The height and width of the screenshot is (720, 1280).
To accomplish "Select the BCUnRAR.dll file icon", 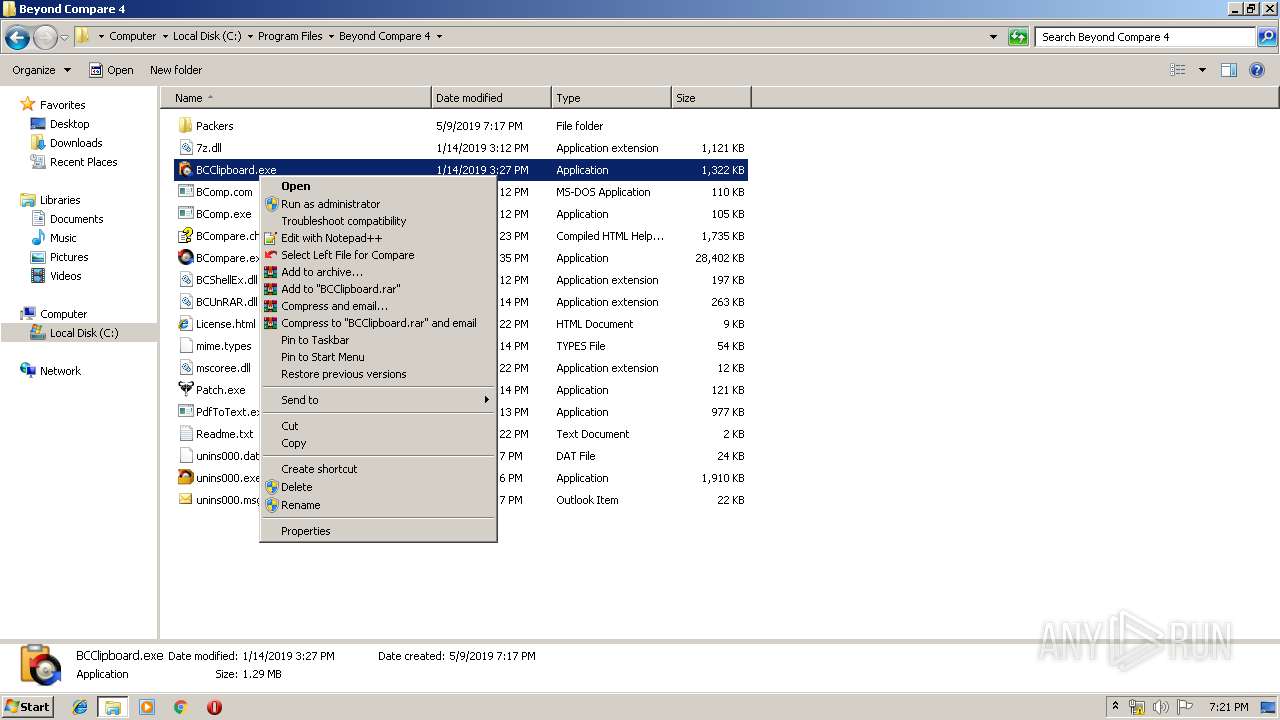I will pyautogui.click(x=185, y=302).
